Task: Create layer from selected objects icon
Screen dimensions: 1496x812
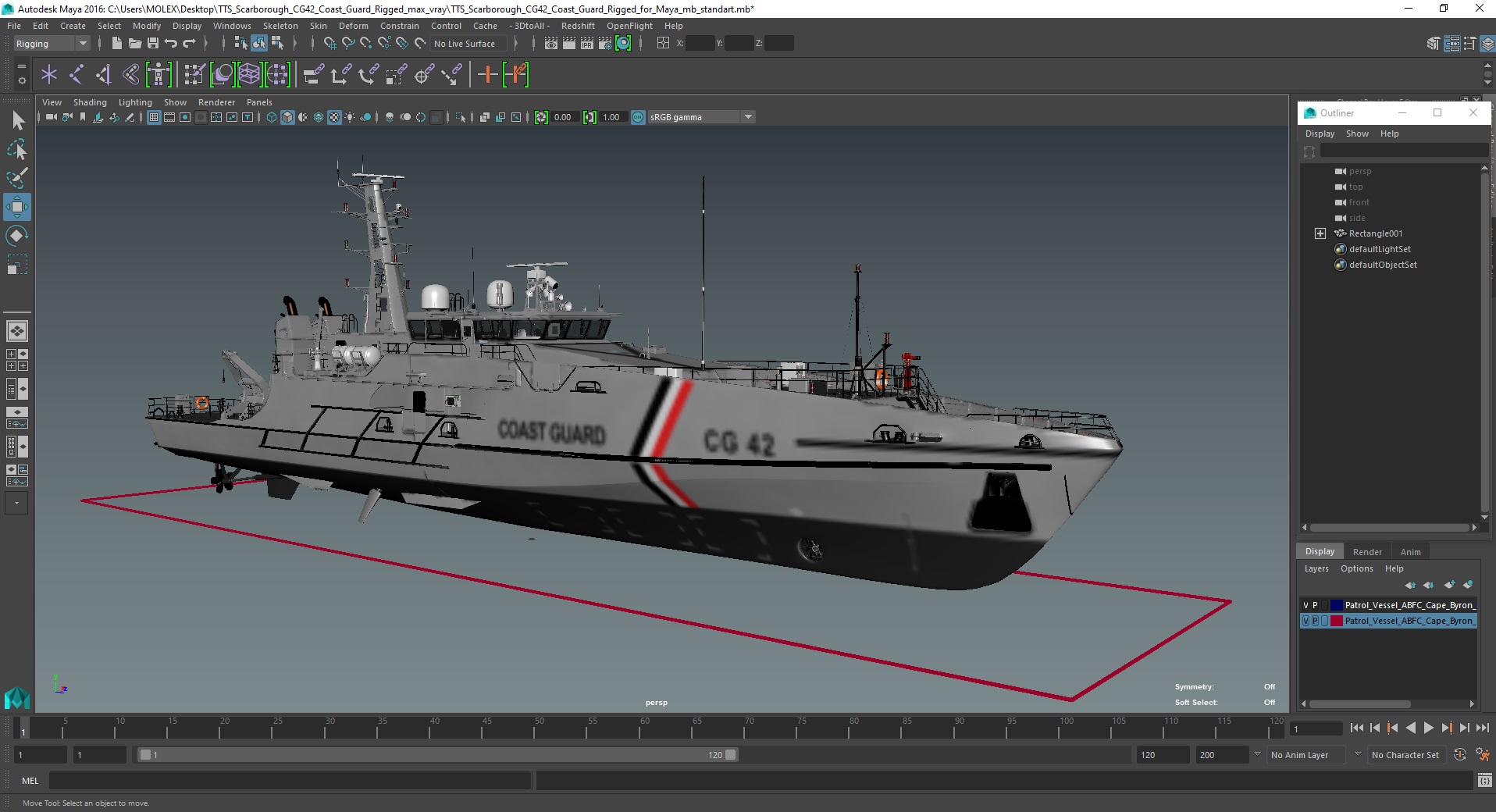Action: [x=1468, y=585]
